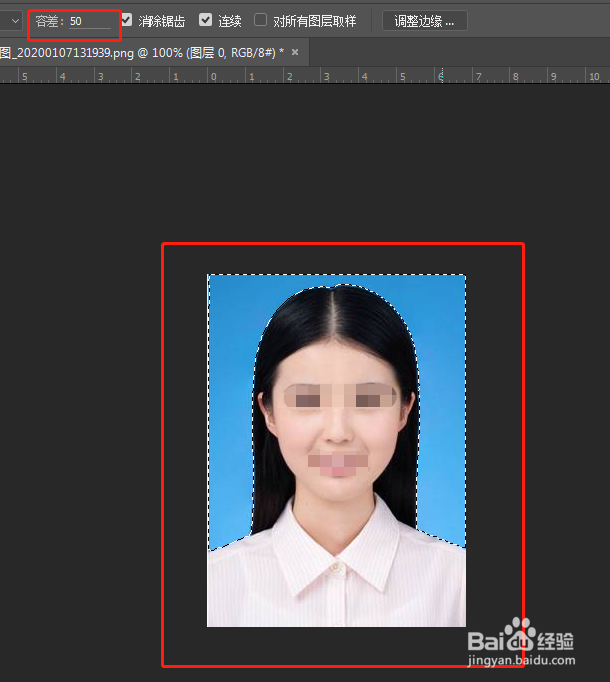Image resolution: width=610 pixels, height=682 pixels.
Task: Click the horizontal ruler above the canvas
Action: 305,76
